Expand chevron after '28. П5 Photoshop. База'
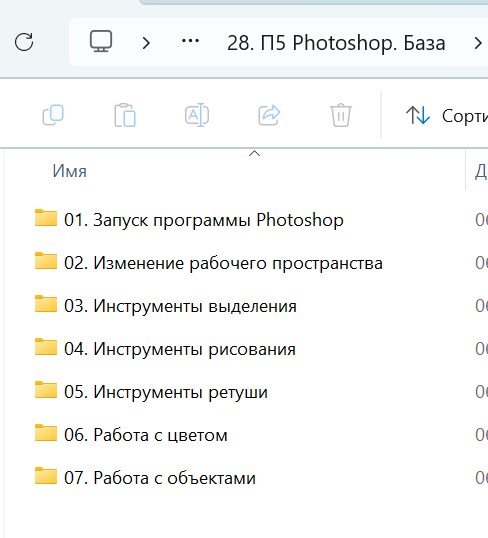 pos(478,43)
